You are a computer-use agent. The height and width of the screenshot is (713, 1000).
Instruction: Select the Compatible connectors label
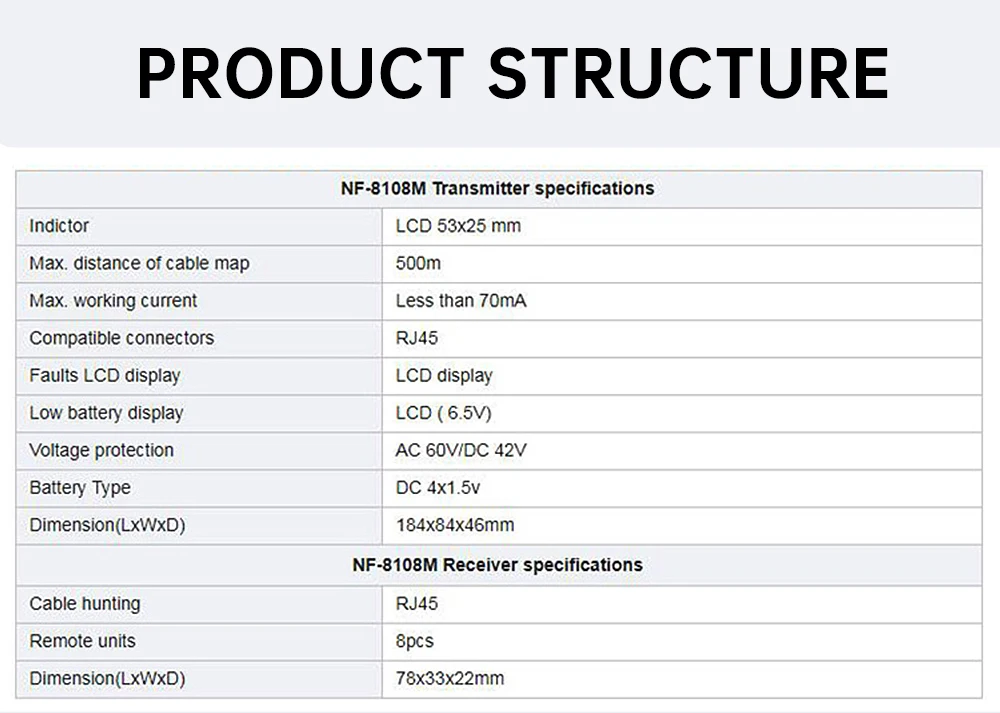pyautogui.click(x=121, y=338)
